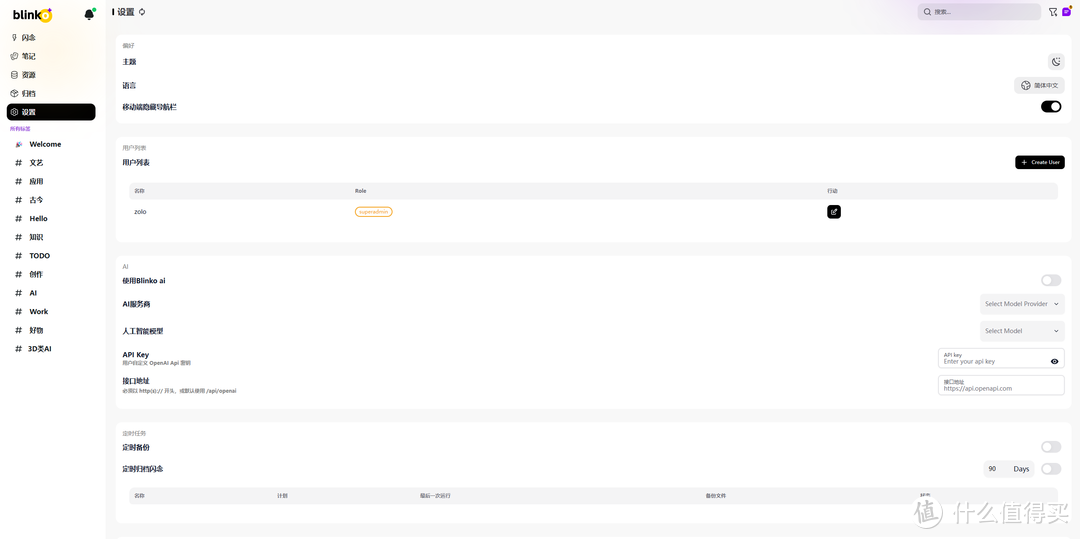Enable the 使用Blinko ai switch
Image resolution: width=1080 pixels, height=539 pixels.
[1051, 280]
